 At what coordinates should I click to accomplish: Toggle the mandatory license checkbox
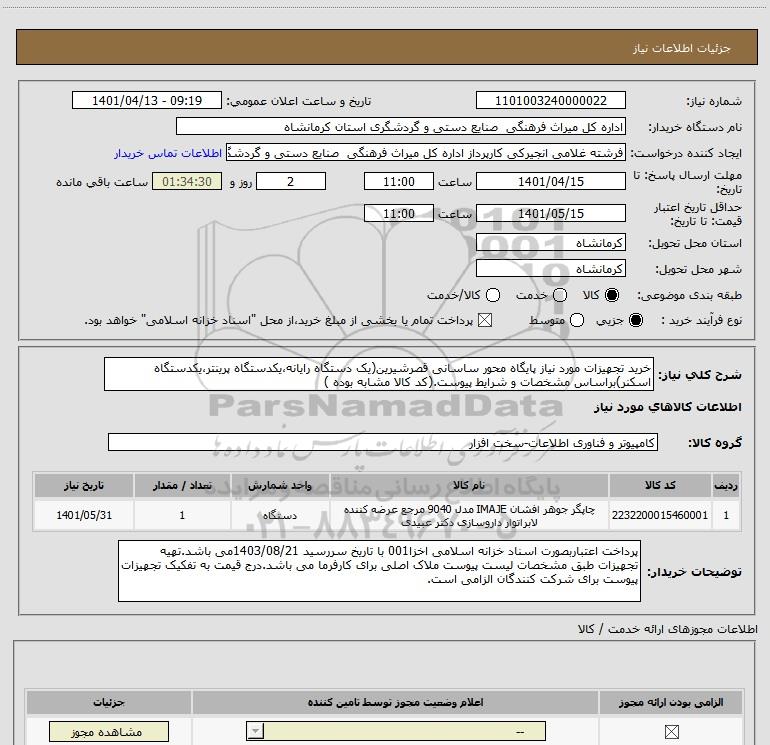(x=671, y=732)
